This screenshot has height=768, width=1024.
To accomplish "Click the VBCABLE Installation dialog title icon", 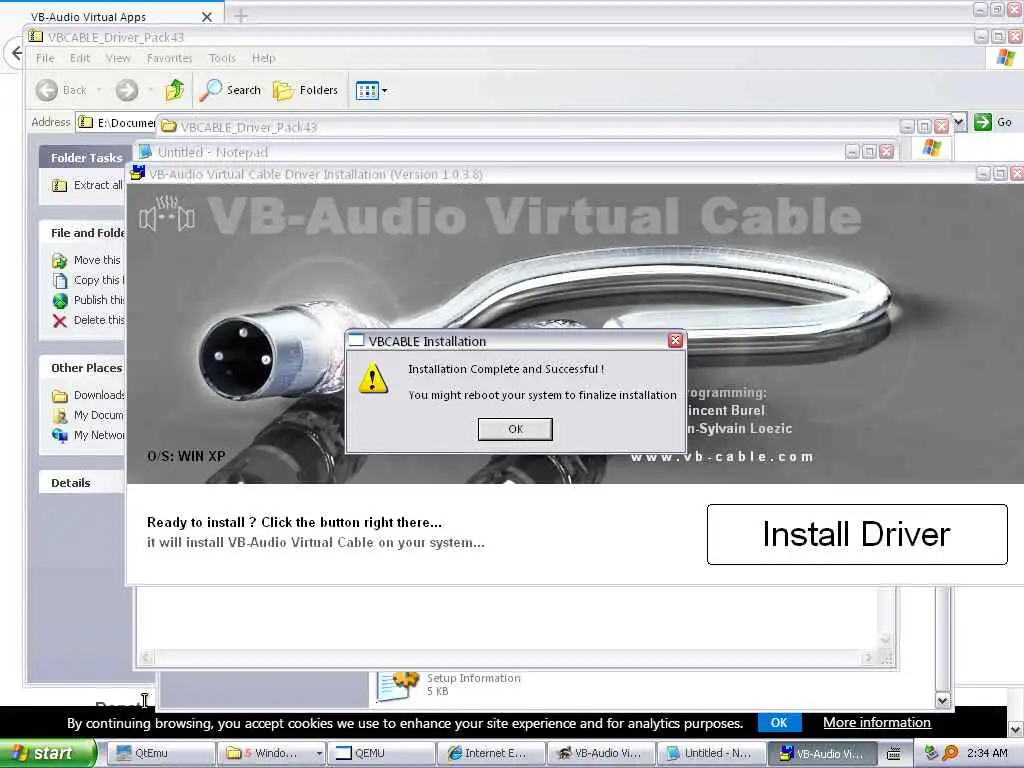I will pyautogui.click(x=357, y=340).
